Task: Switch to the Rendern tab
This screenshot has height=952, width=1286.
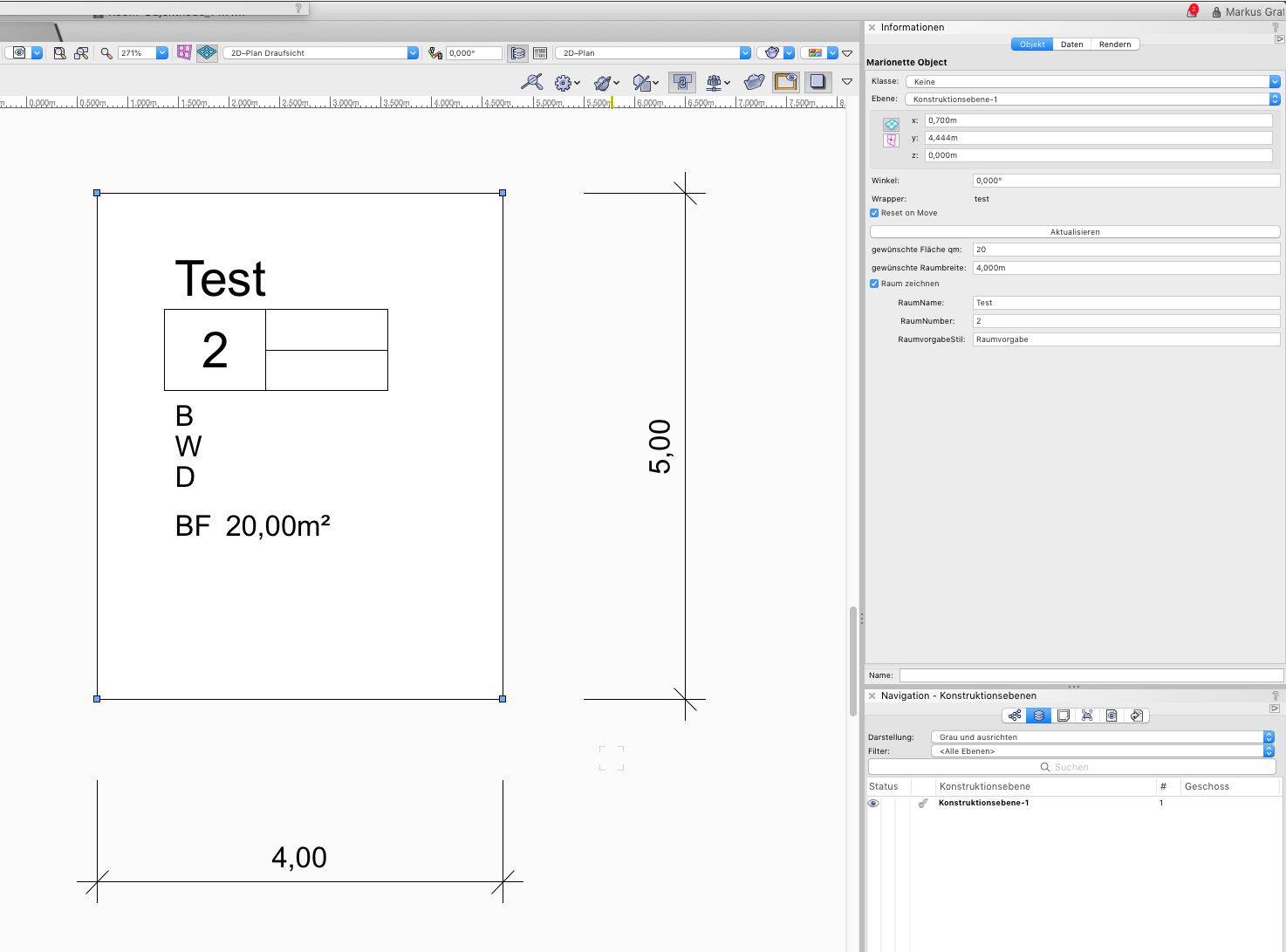Action: (x=1114, y=45)
